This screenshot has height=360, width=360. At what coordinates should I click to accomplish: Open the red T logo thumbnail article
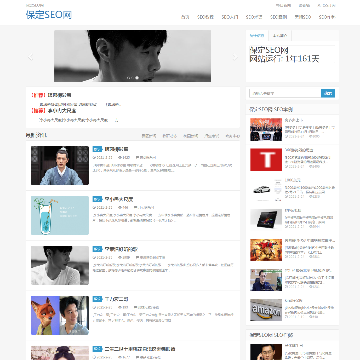coord(266,160)
